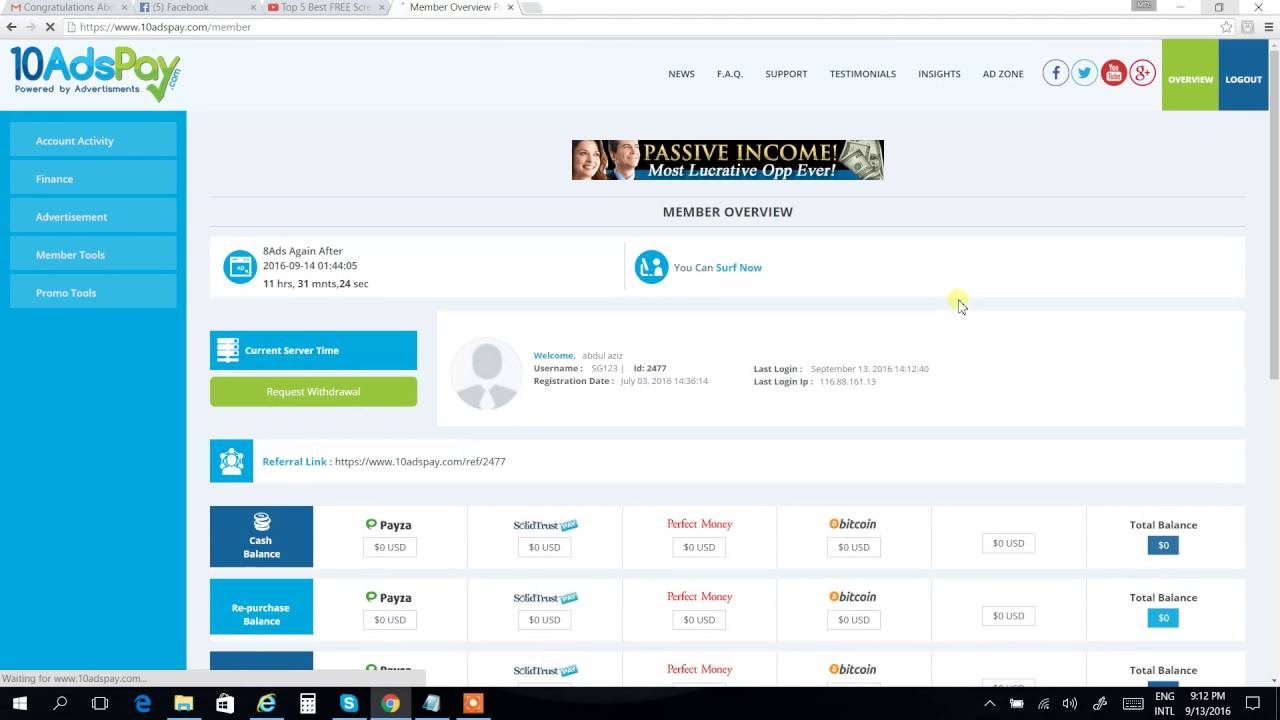Click the referral URL text
Viewport: 1280px width, 720px height.
click(420, 462)
